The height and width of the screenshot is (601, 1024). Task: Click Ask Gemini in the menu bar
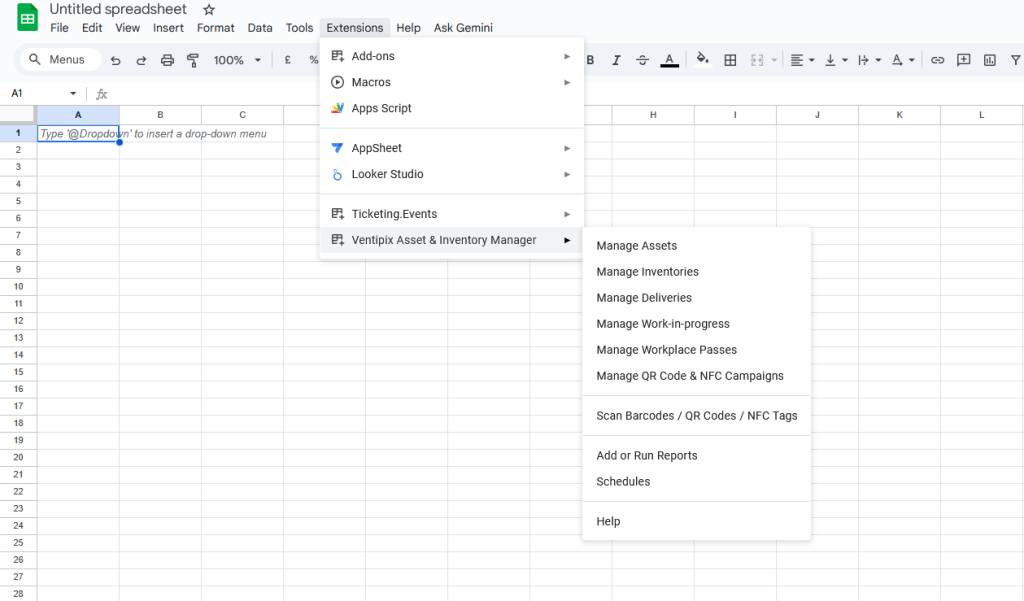click(463, 28)
